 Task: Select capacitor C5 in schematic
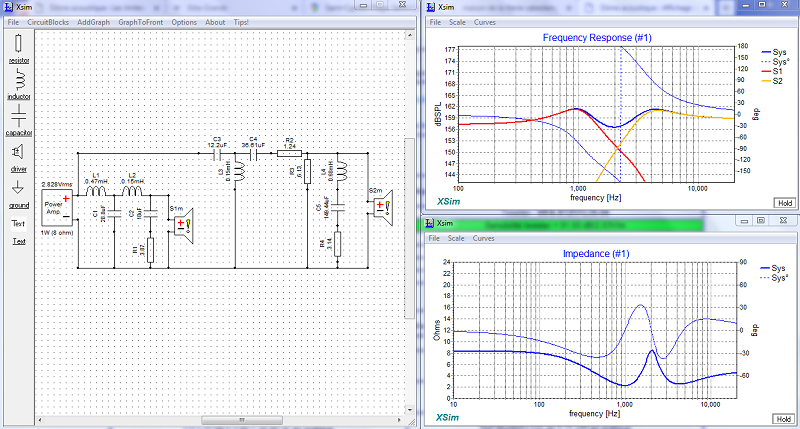point(337,207)
